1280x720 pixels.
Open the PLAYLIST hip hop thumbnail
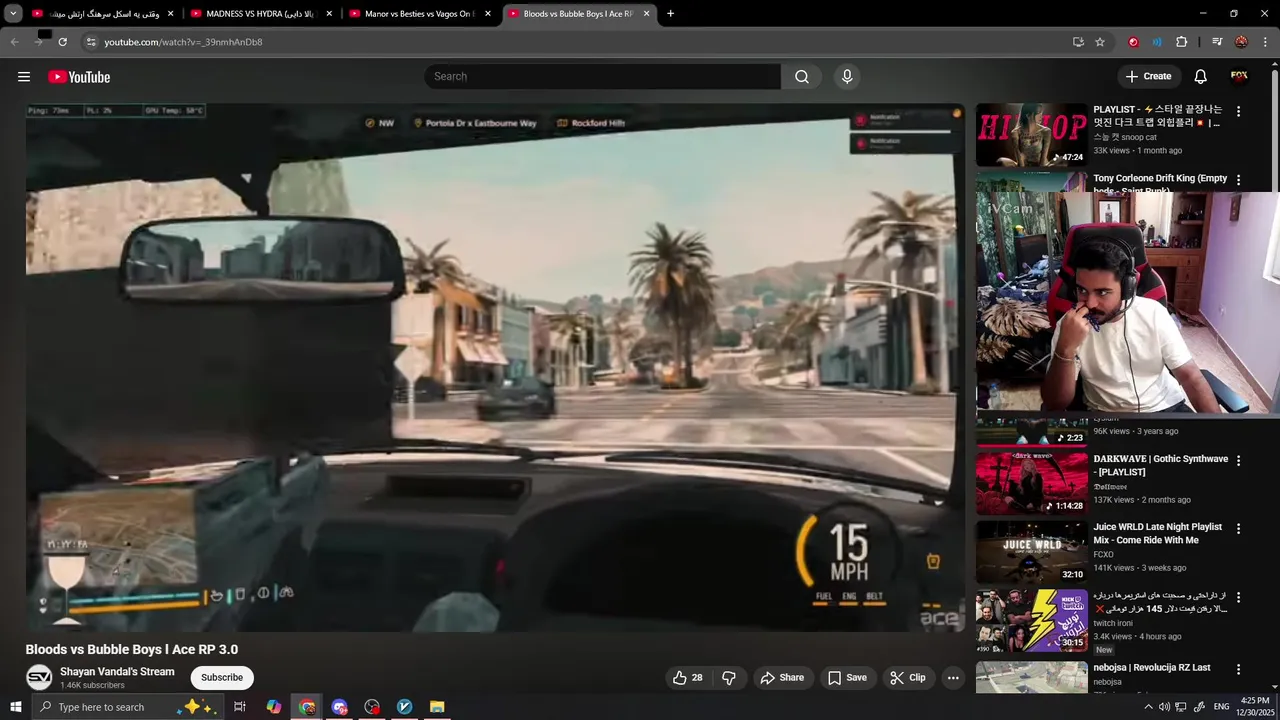[x=1031, y=135]
